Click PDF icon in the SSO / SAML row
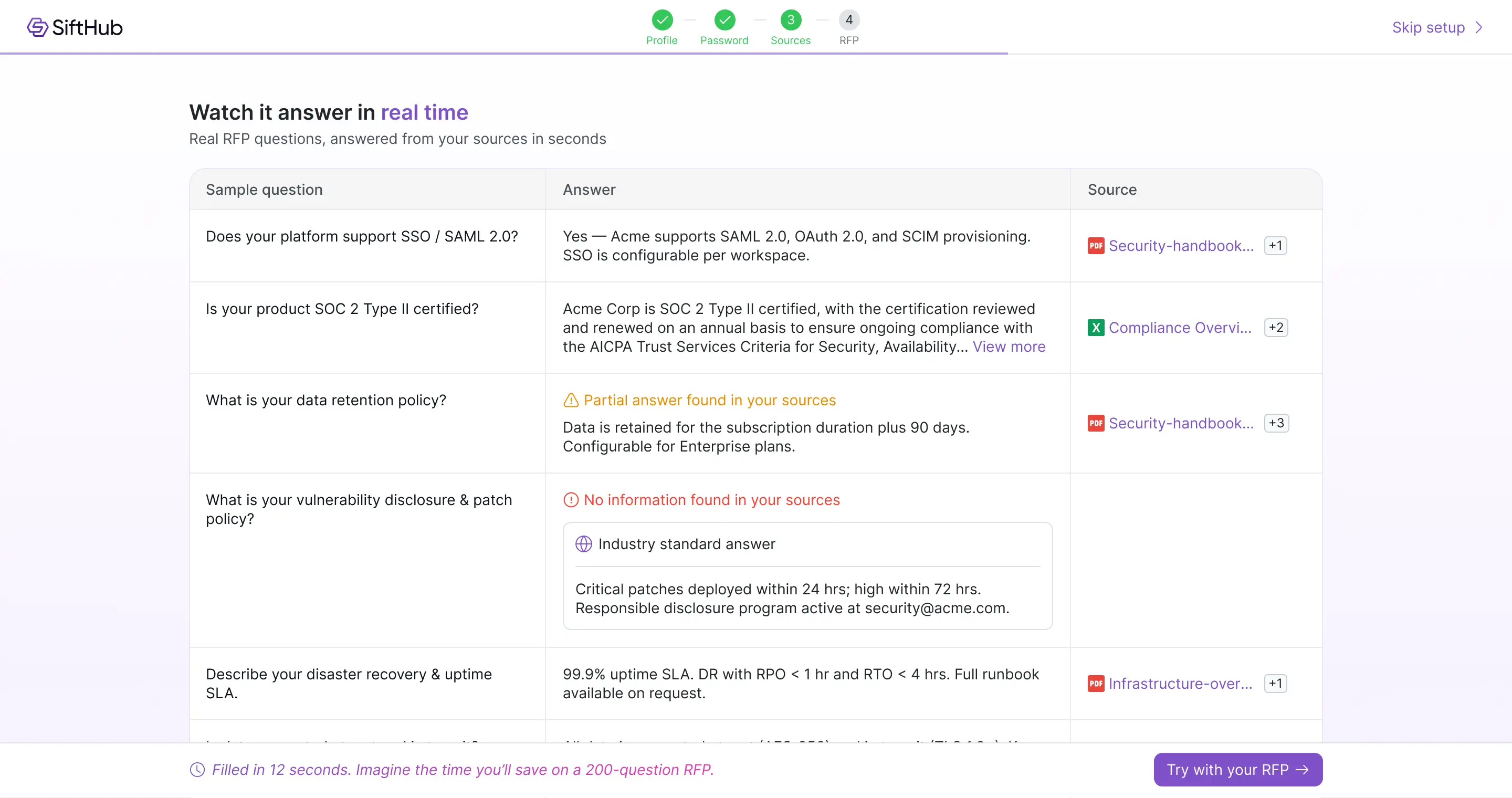1512x798 pixels. coord(1095,246)
